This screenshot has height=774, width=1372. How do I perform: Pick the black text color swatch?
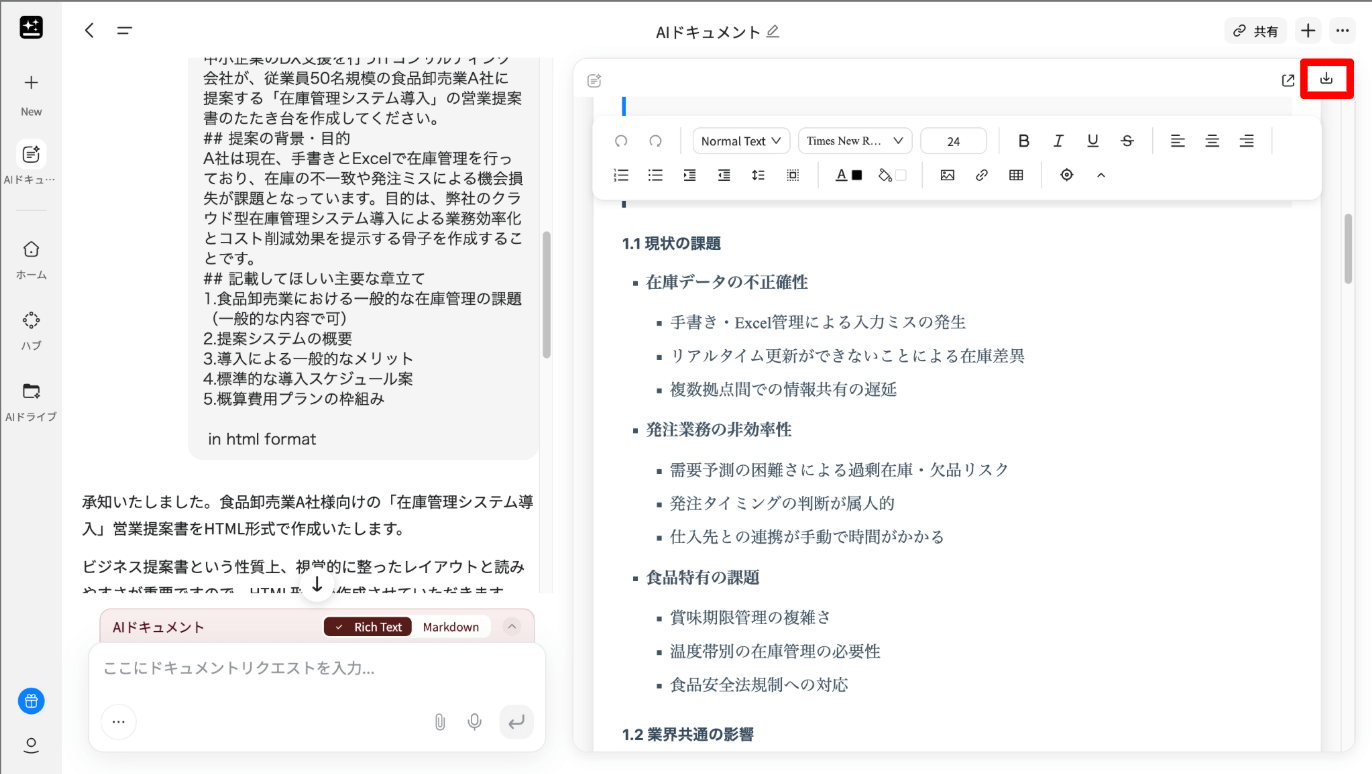(x=856, y=175)
